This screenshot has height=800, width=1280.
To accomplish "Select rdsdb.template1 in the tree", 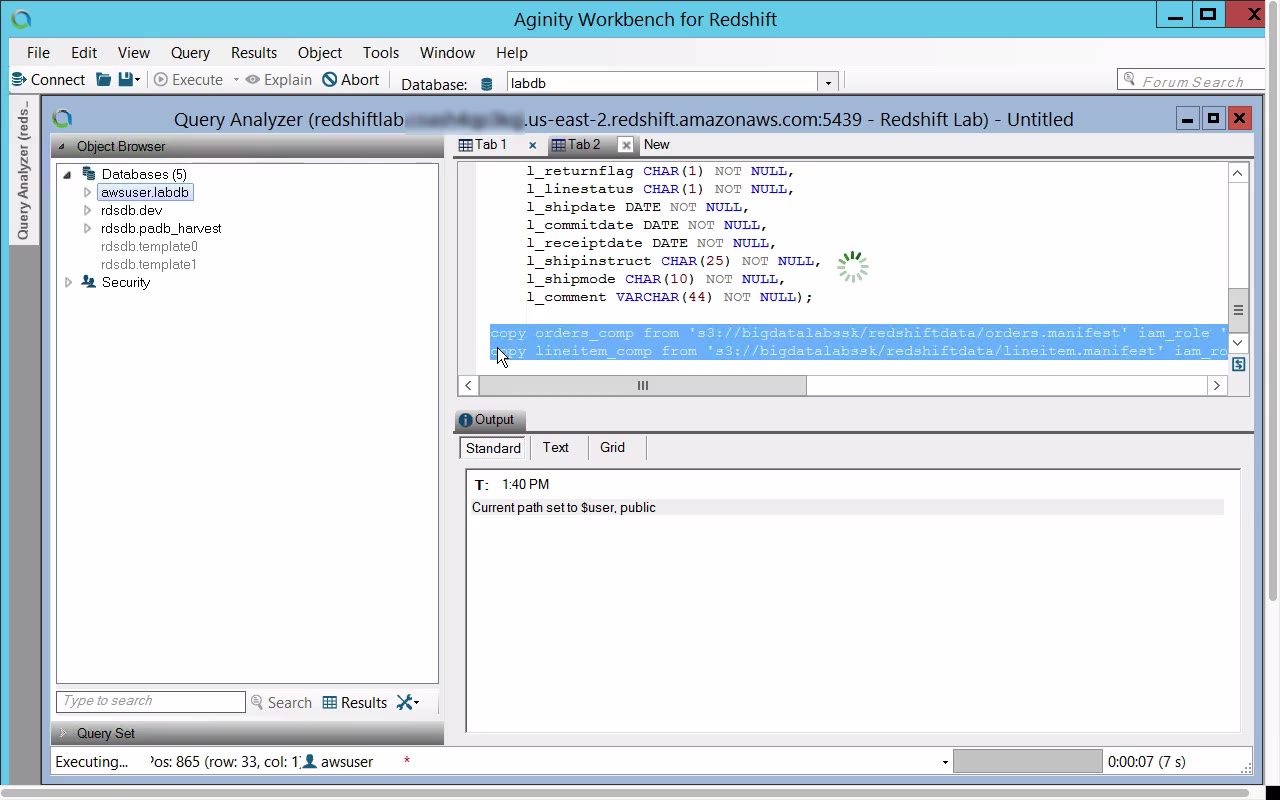I will 149,264.
